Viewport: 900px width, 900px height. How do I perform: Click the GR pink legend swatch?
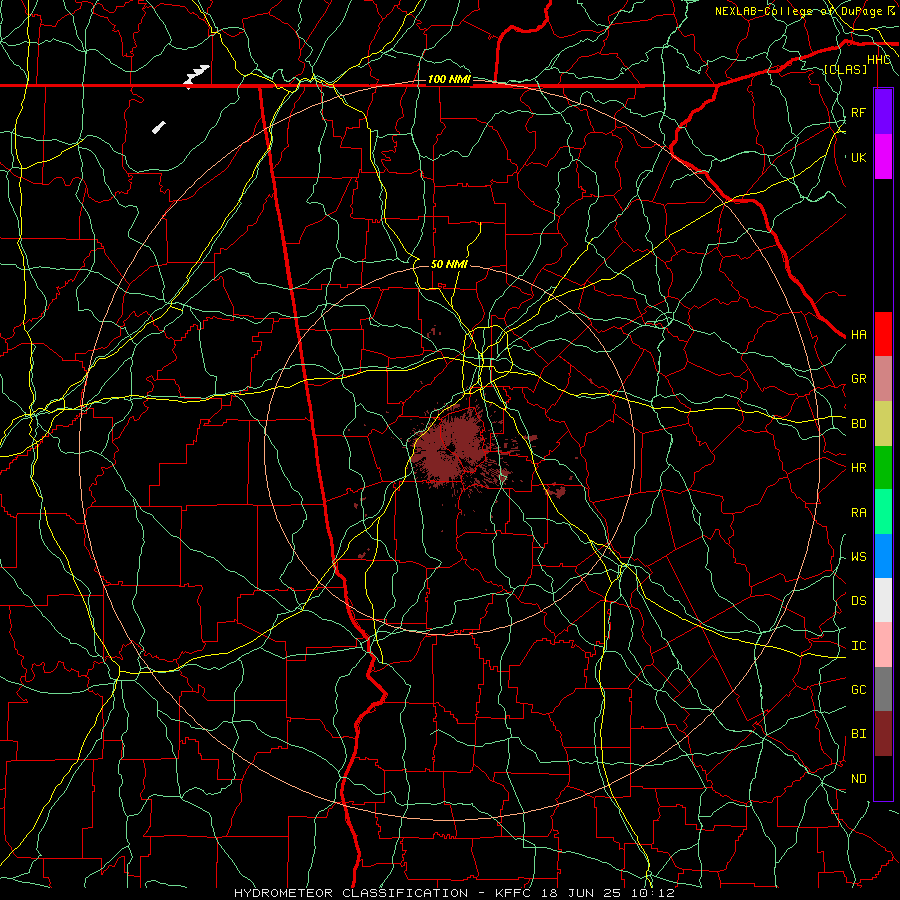coord(883,378)
